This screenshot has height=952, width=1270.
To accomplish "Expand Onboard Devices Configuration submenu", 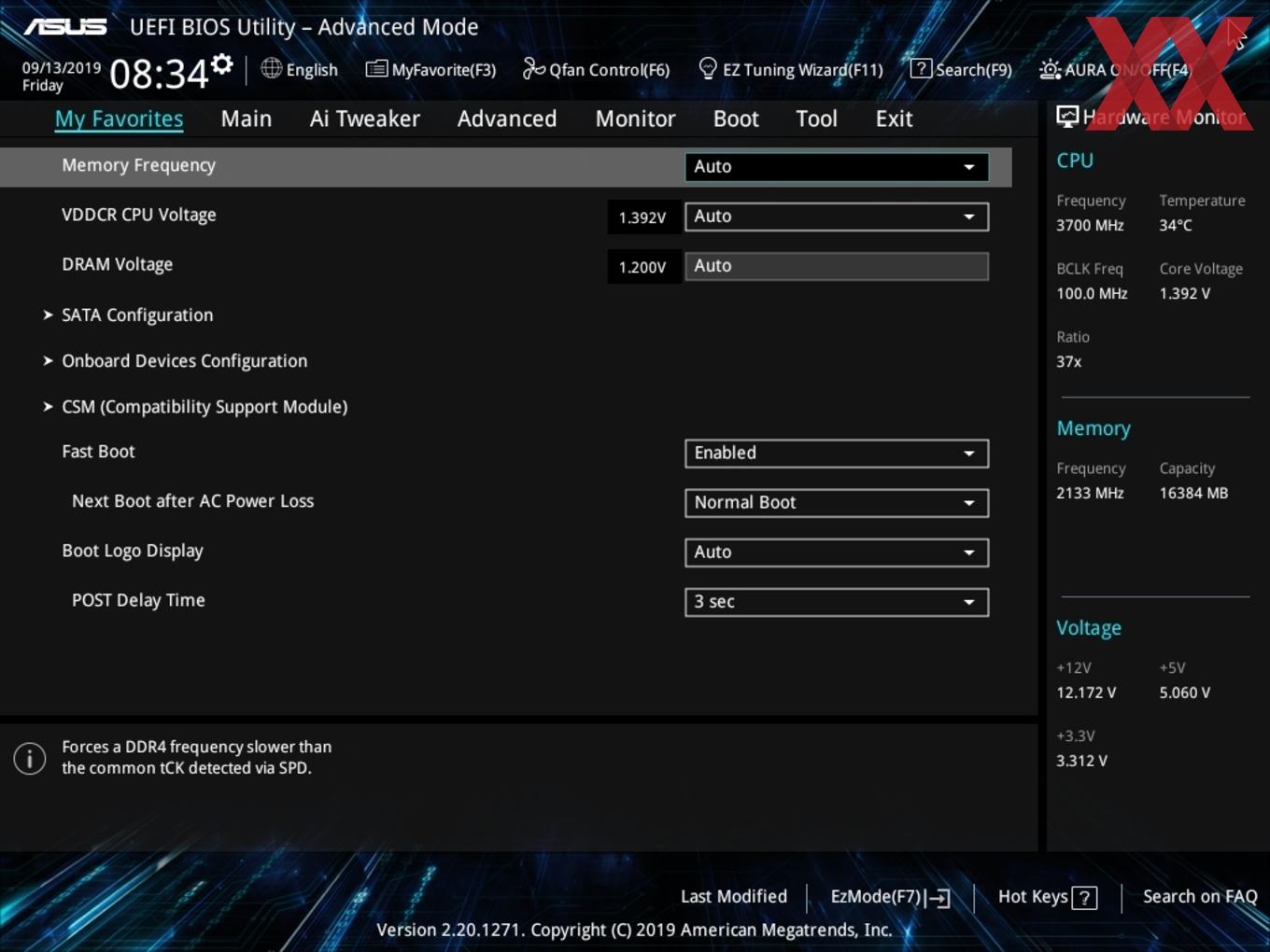I will (184, 361).
